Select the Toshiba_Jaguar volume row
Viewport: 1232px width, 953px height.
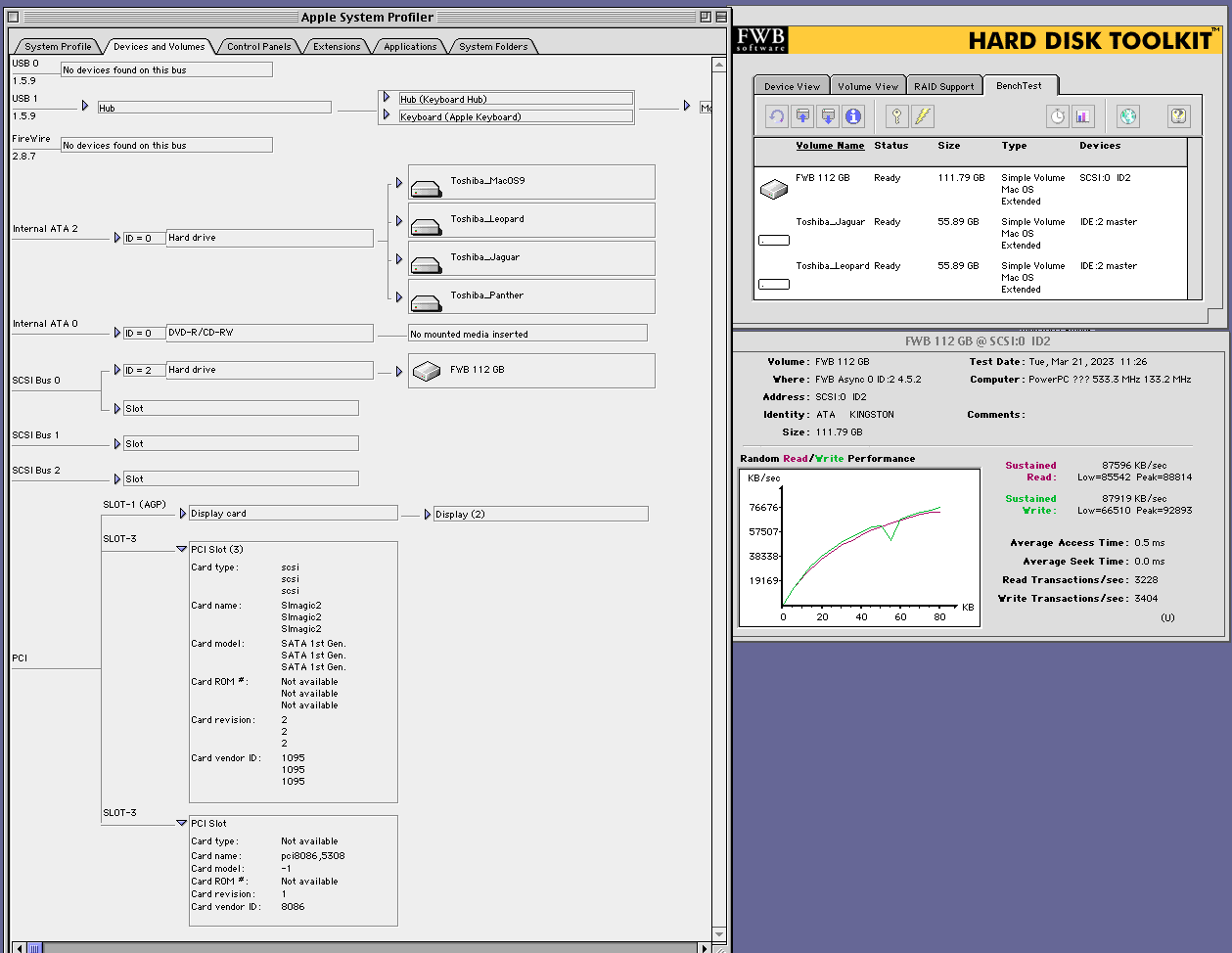971,234
